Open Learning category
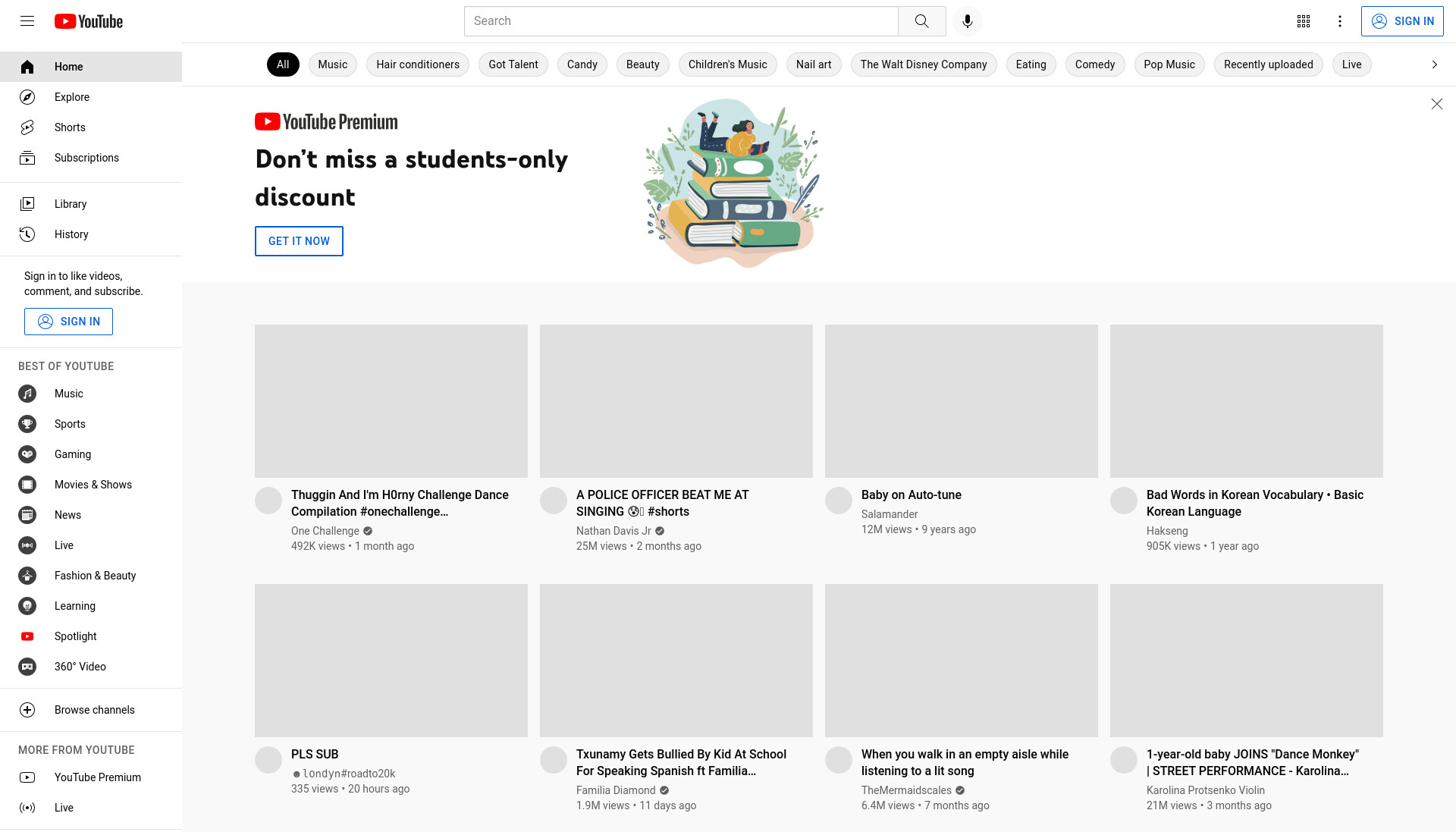The image size is (1456, 832). point(91,606)
